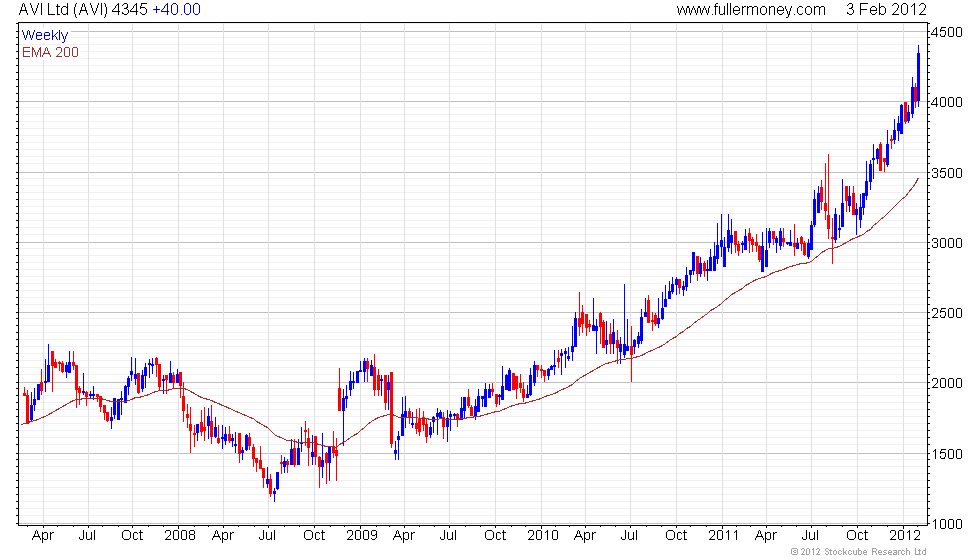The height and width of the screenshot is (560, 980).
Task: Click the 2500 price axis label
Action: coord(946,313)
